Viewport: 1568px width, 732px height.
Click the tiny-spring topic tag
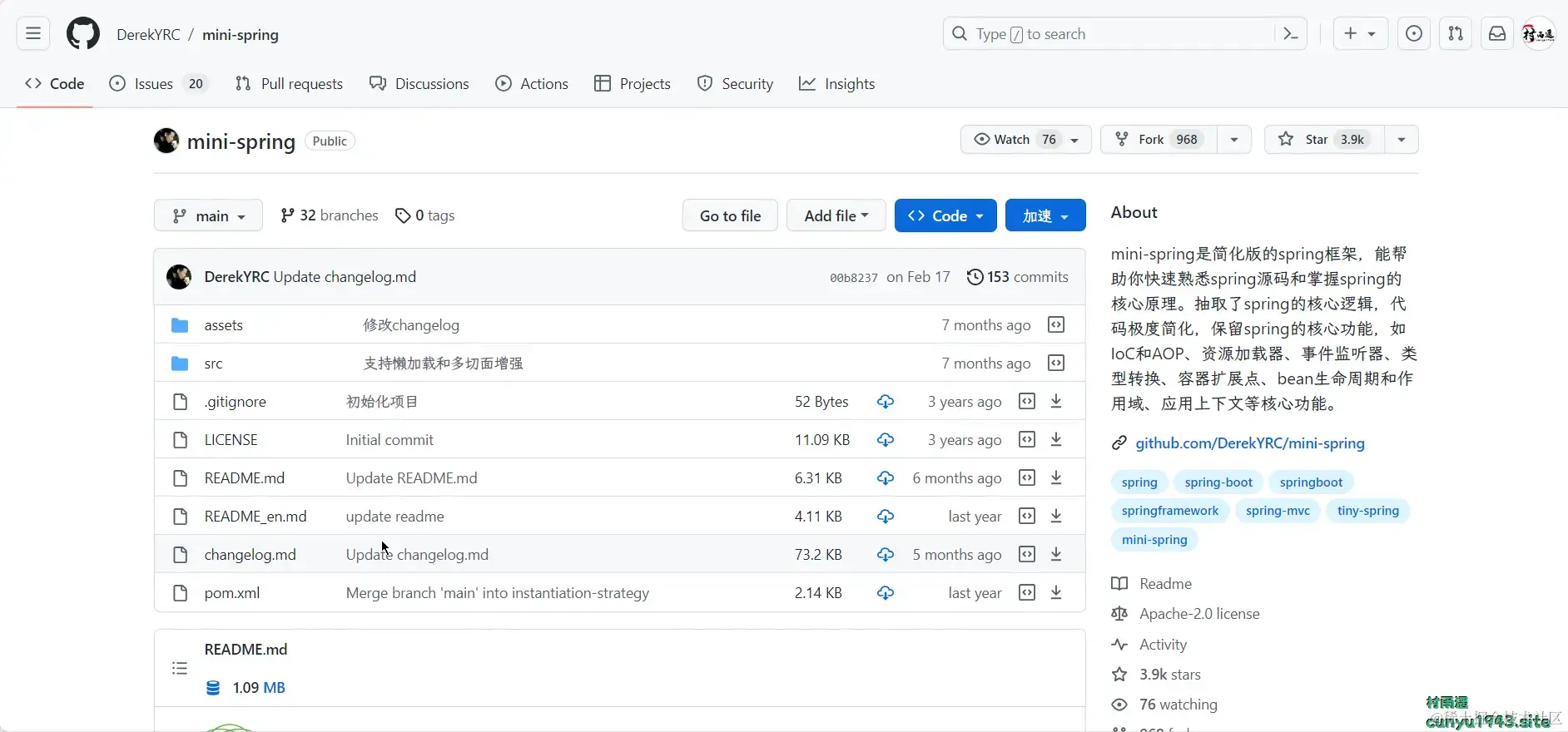(x=1368, y=511)
